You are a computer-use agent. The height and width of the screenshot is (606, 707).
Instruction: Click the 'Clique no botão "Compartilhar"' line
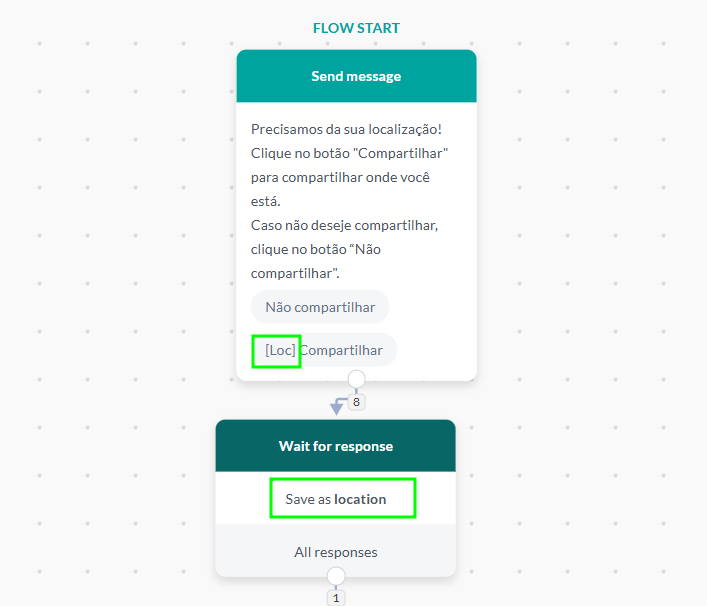(349, 154)
